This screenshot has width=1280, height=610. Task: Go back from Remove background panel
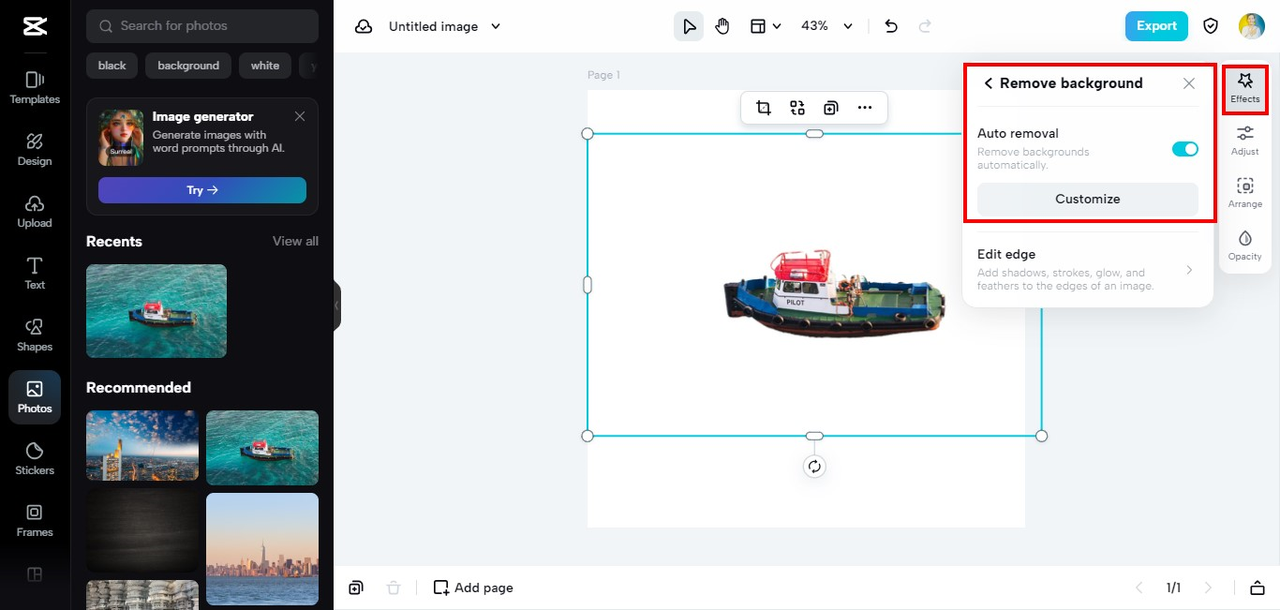click(x=988, y=84)
